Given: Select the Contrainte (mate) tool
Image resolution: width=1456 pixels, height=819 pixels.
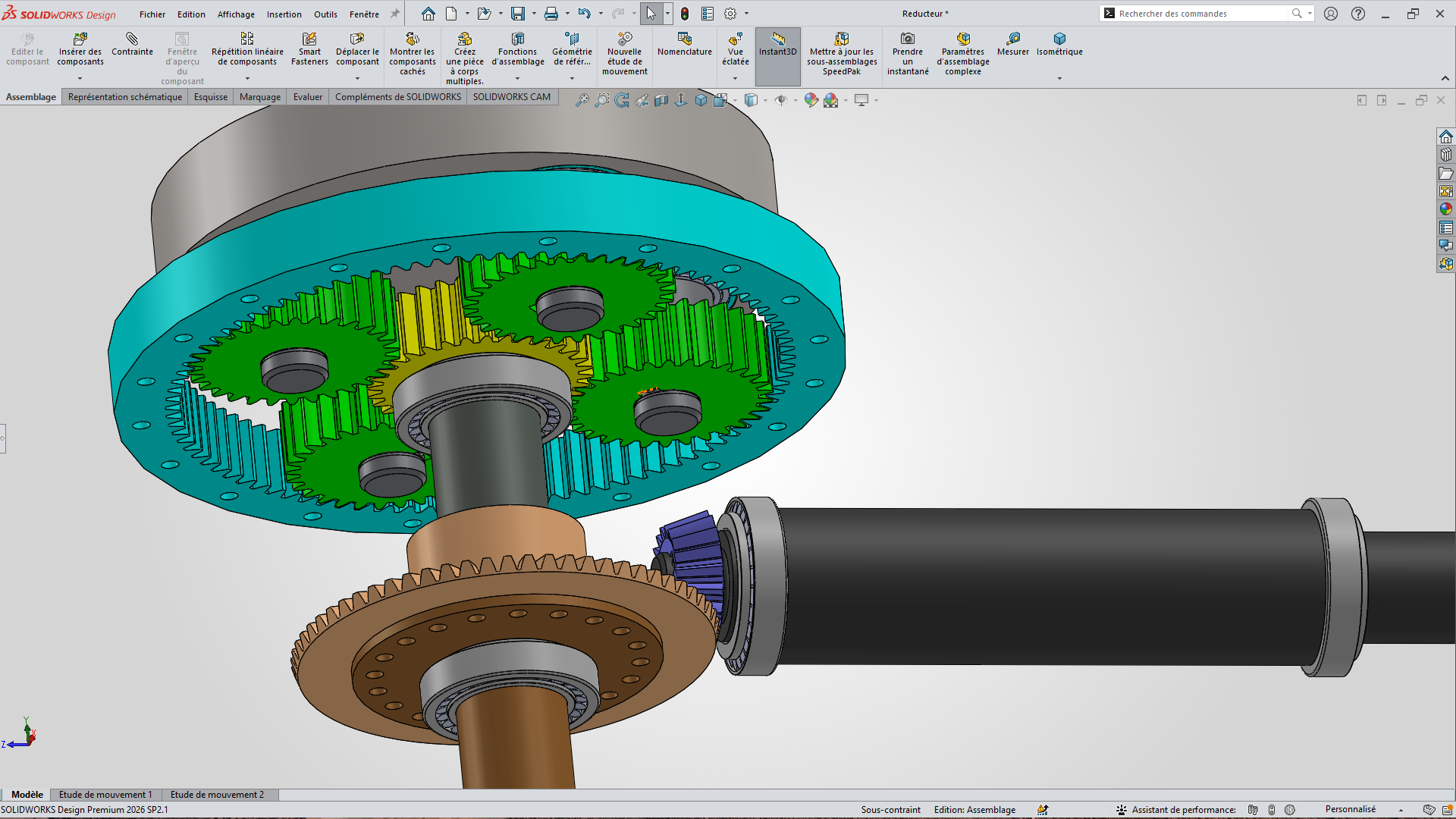Looking at the screenshot, I should click(132, 44).
